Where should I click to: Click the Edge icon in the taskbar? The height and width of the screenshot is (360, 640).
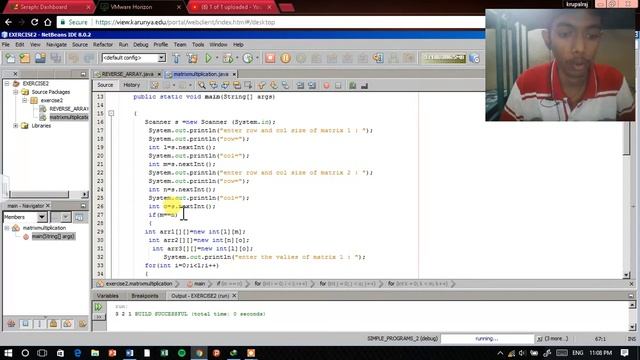point(78,353)
